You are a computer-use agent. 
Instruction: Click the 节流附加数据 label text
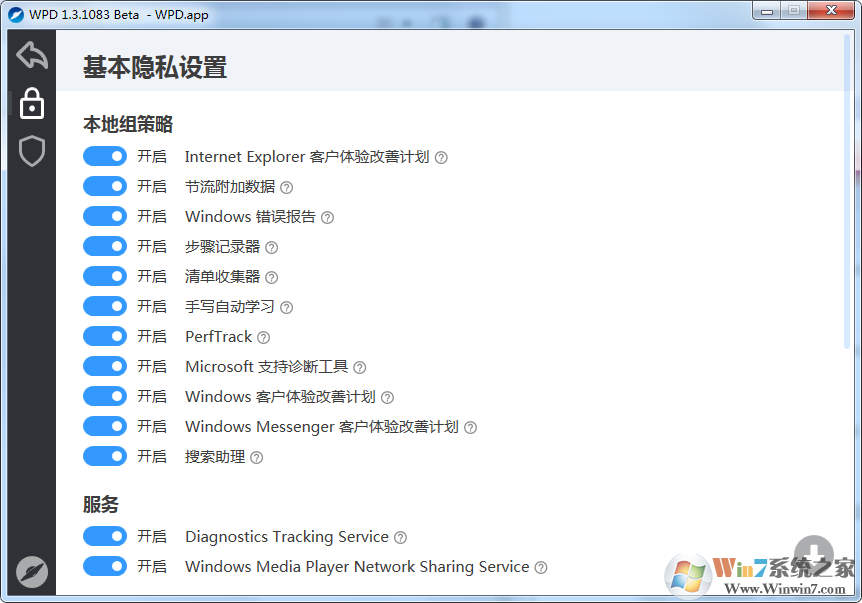point(230,186)
